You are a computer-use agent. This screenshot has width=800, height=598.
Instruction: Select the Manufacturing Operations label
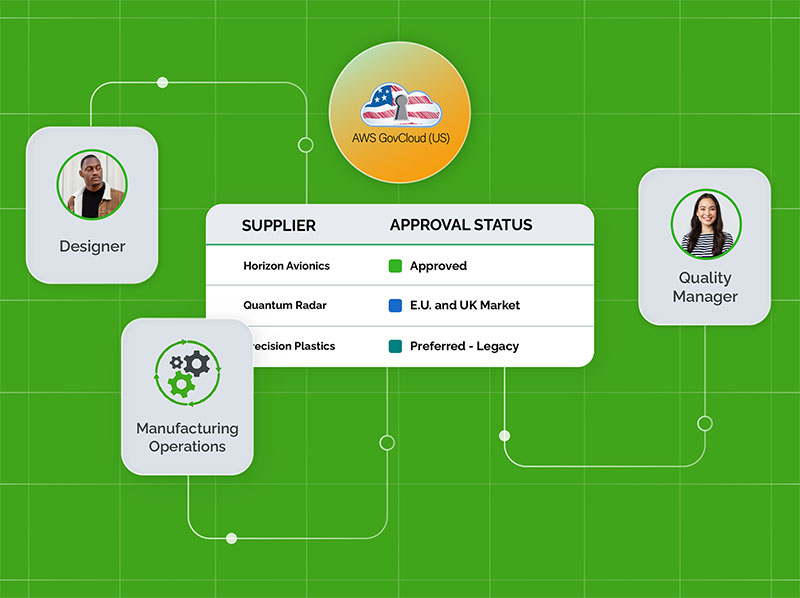coord(187,437)
